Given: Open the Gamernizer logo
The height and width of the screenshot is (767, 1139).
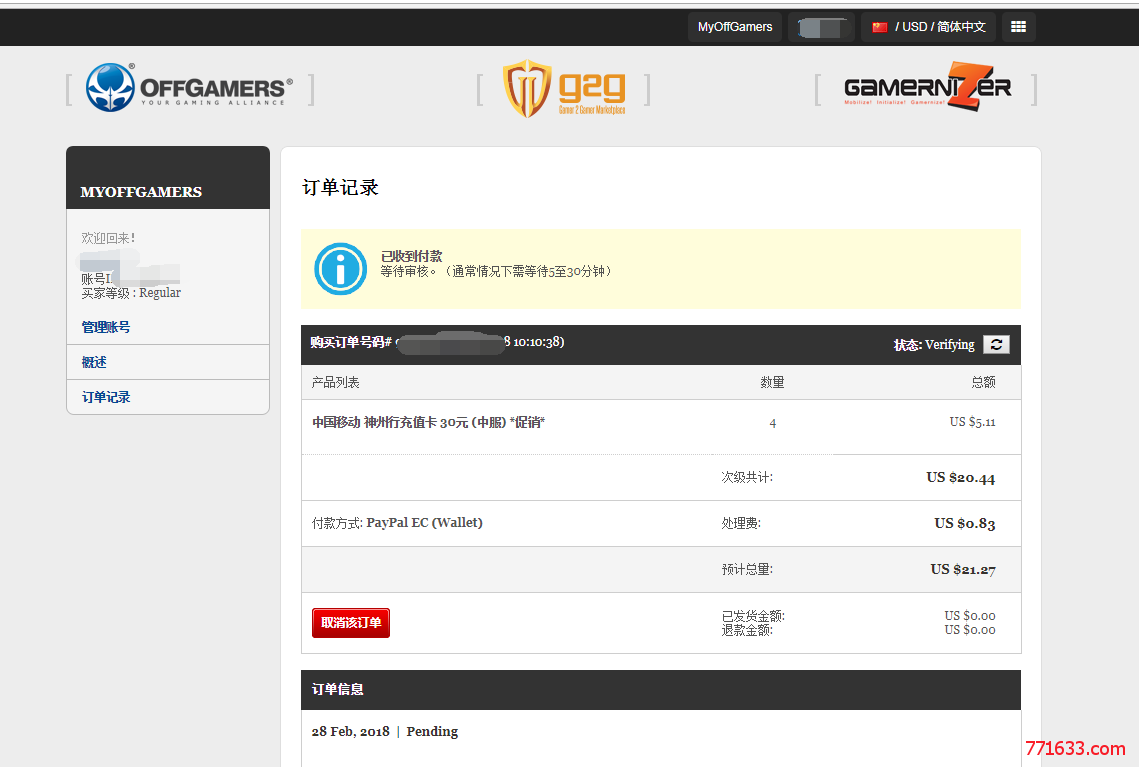Looking at the screenshot, I should (927, 87).
